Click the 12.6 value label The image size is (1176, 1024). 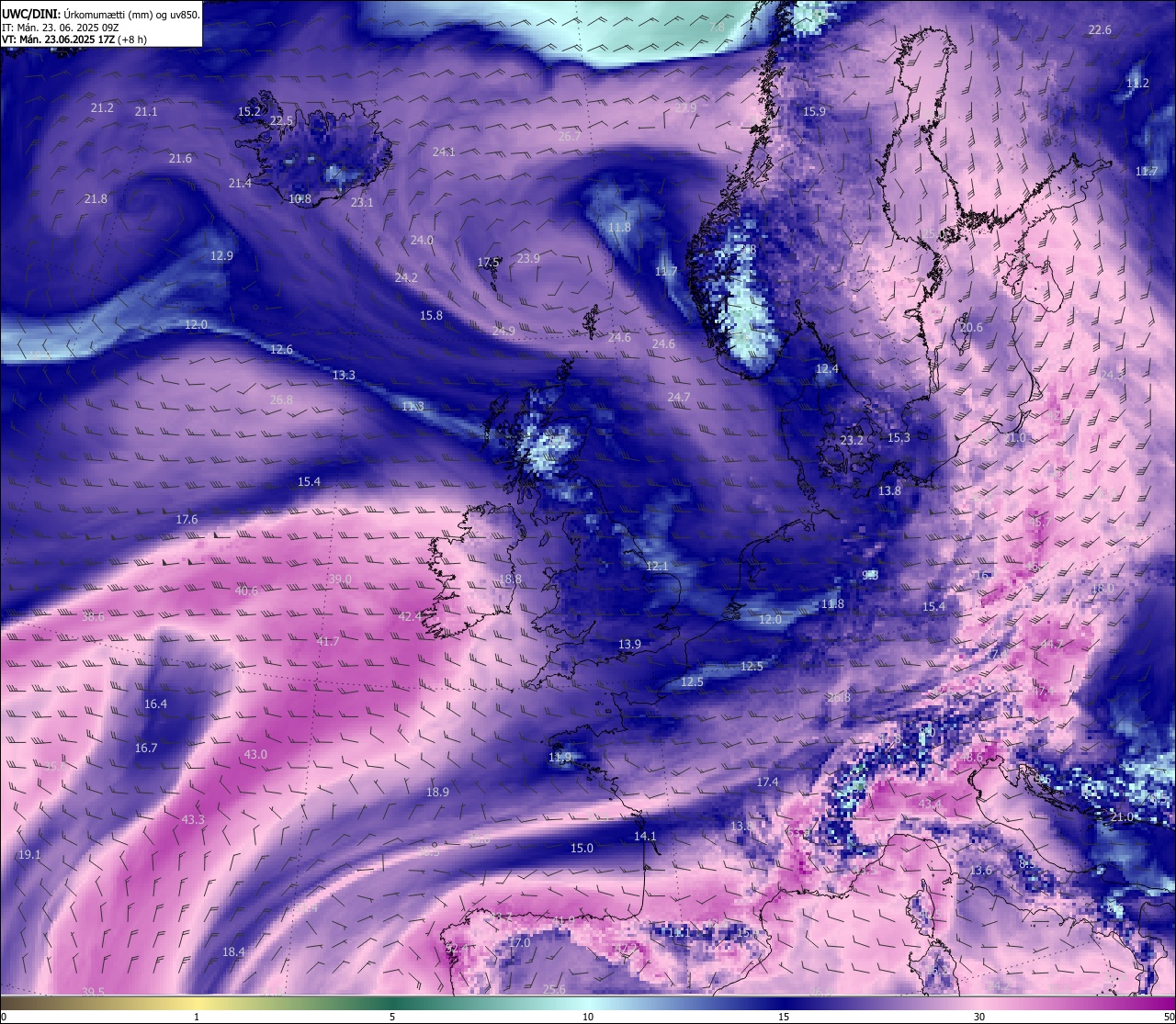[x=281, y=350]
